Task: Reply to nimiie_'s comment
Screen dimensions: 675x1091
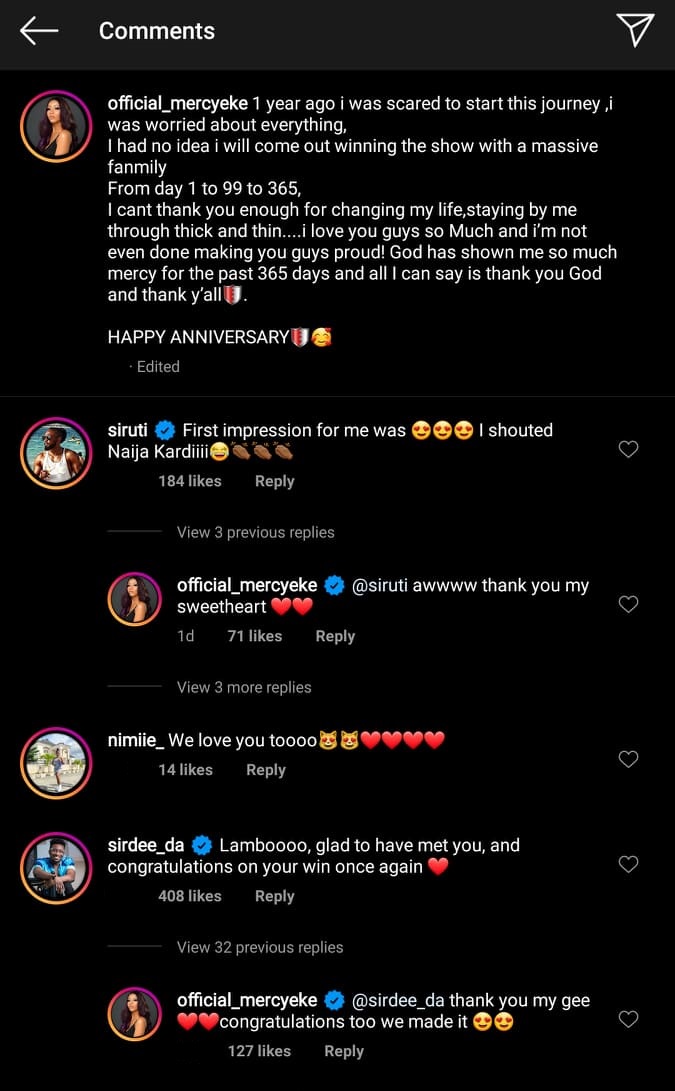Action: tap(266, 770)
